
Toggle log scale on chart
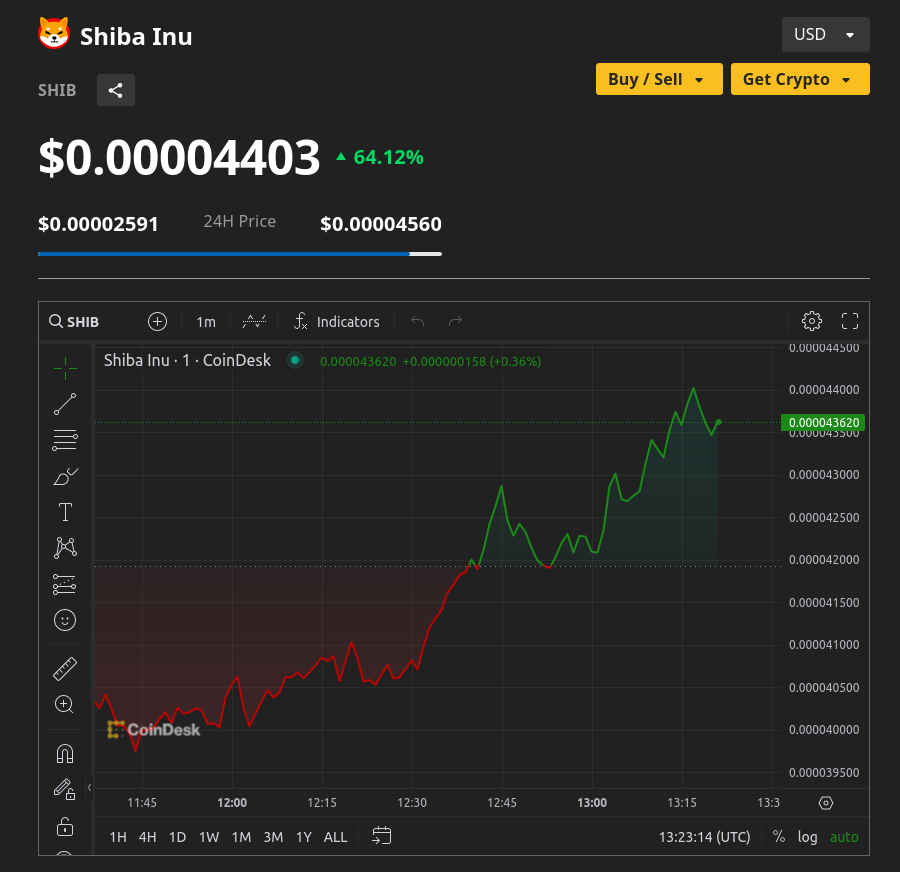click(807, 837)
